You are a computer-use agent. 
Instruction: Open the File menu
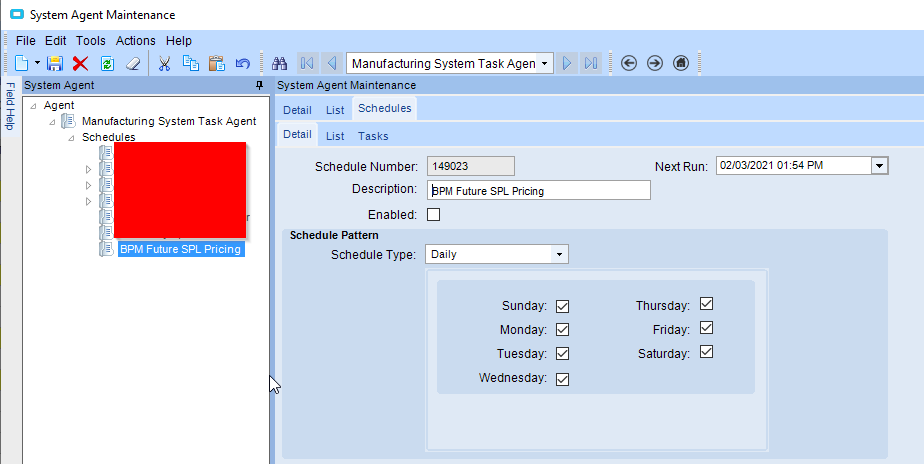tap(26, 41)
